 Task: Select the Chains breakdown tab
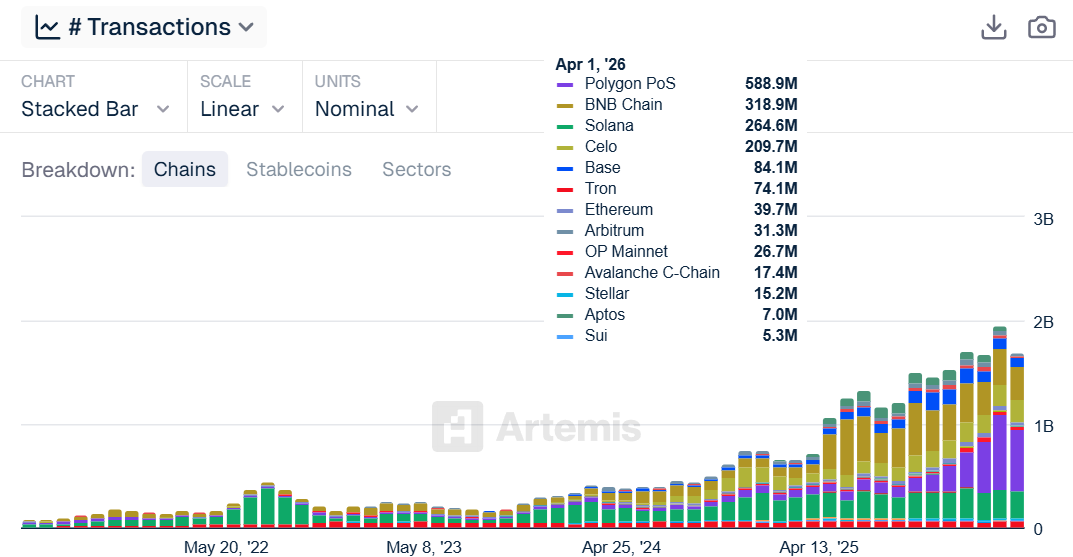[185, 169]
